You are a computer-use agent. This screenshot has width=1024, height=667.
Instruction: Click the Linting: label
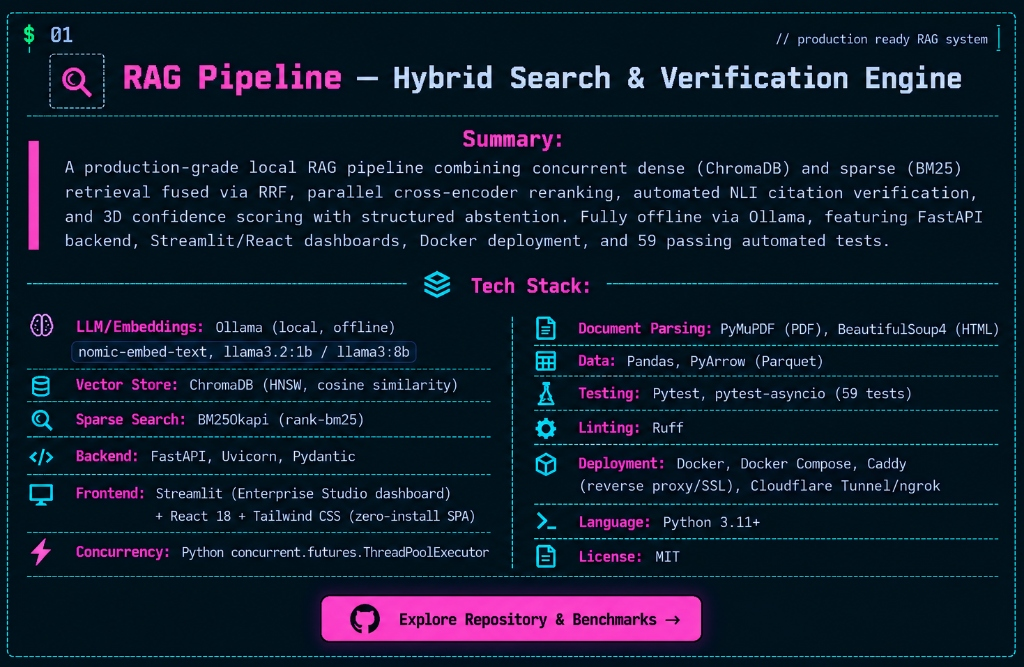(x=609, y=428)
